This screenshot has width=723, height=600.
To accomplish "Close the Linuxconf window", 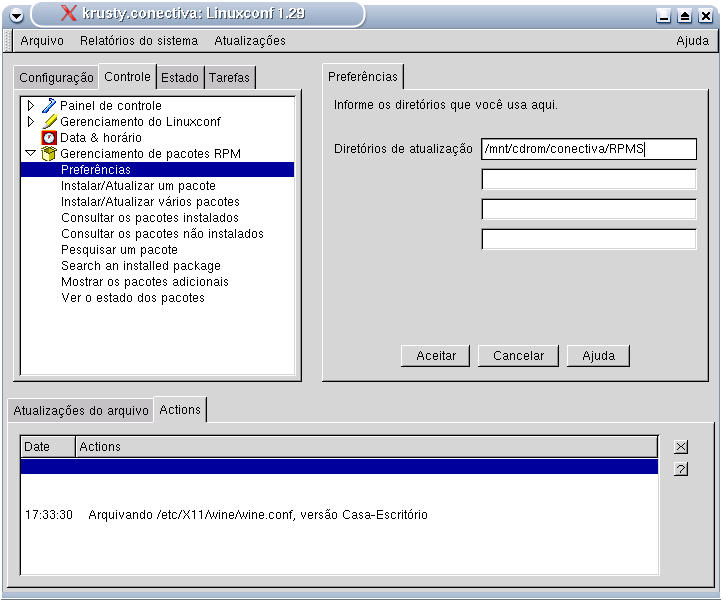I will click(705, 16).
